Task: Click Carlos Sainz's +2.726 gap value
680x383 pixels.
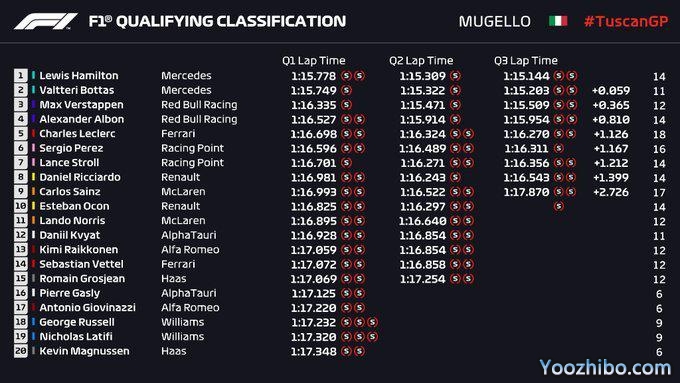Action: (x=611, y=192)
